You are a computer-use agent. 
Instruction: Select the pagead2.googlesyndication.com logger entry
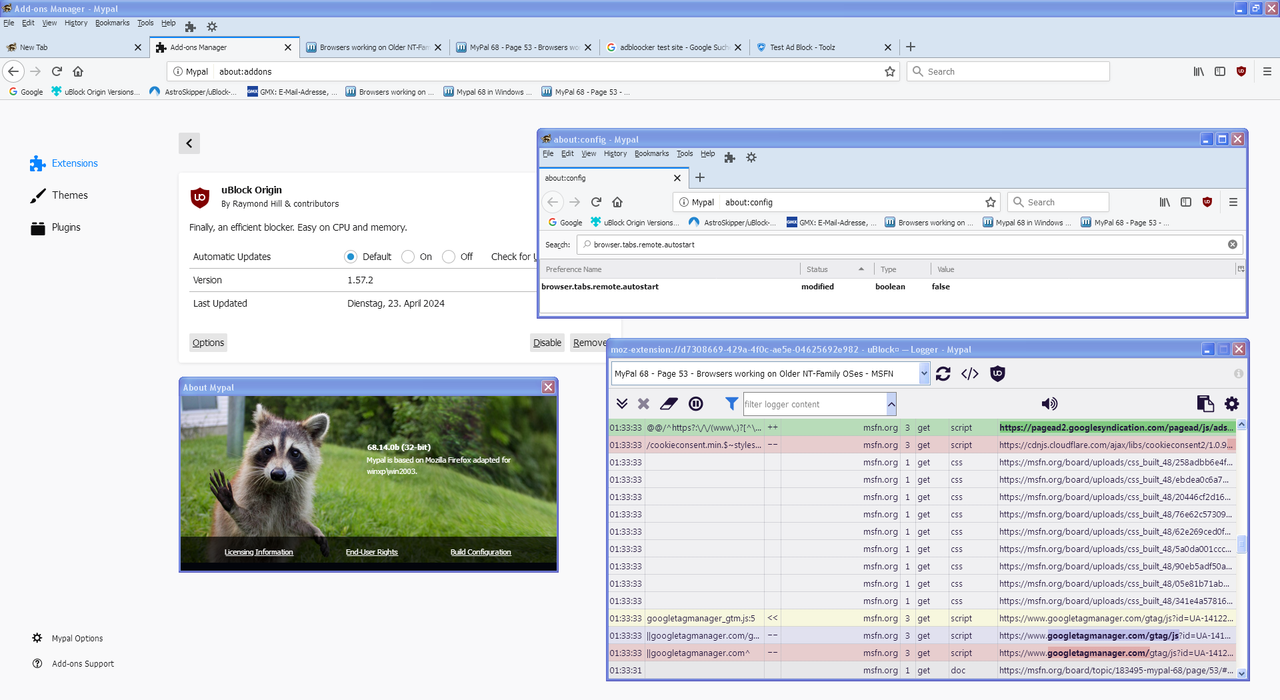923,427
